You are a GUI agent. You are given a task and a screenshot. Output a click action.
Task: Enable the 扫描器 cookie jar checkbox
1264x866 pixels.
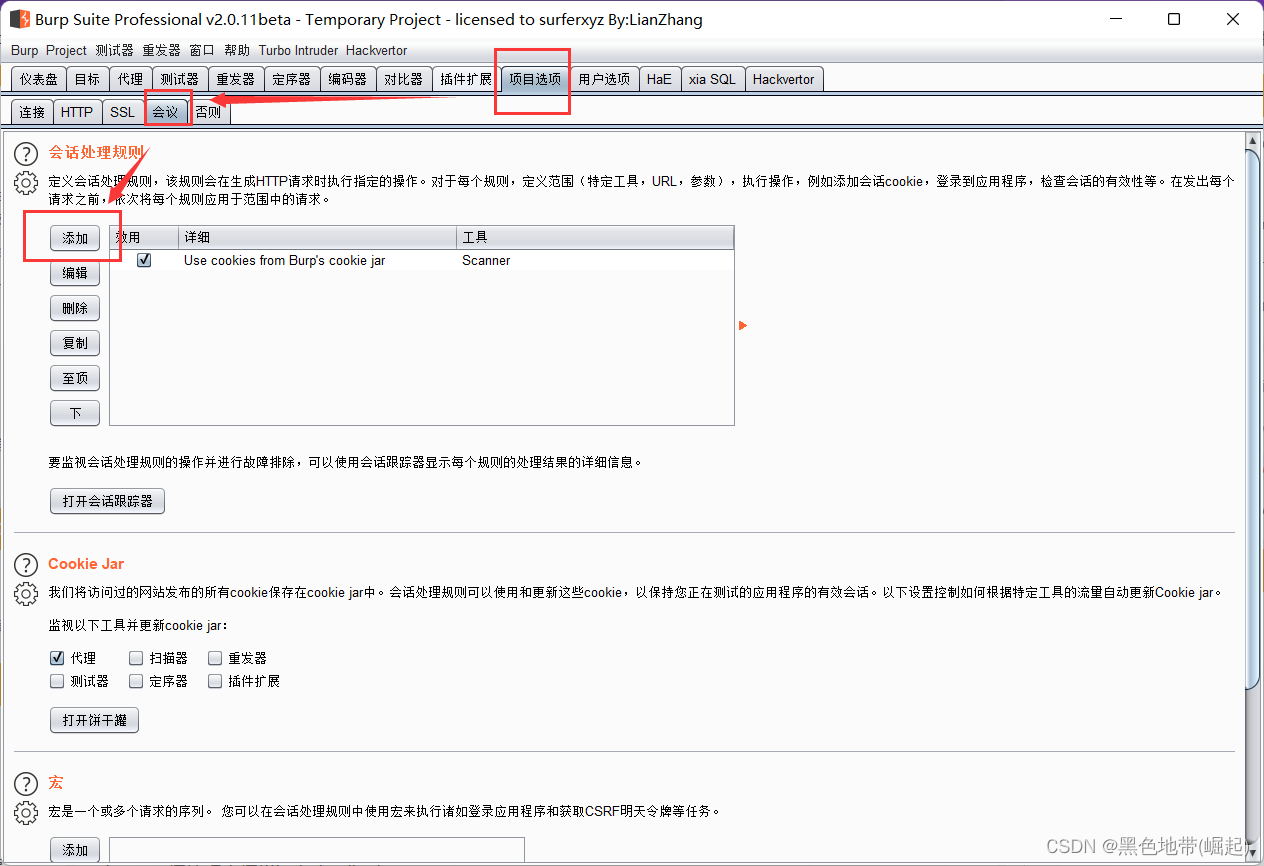tap(136, 658)
